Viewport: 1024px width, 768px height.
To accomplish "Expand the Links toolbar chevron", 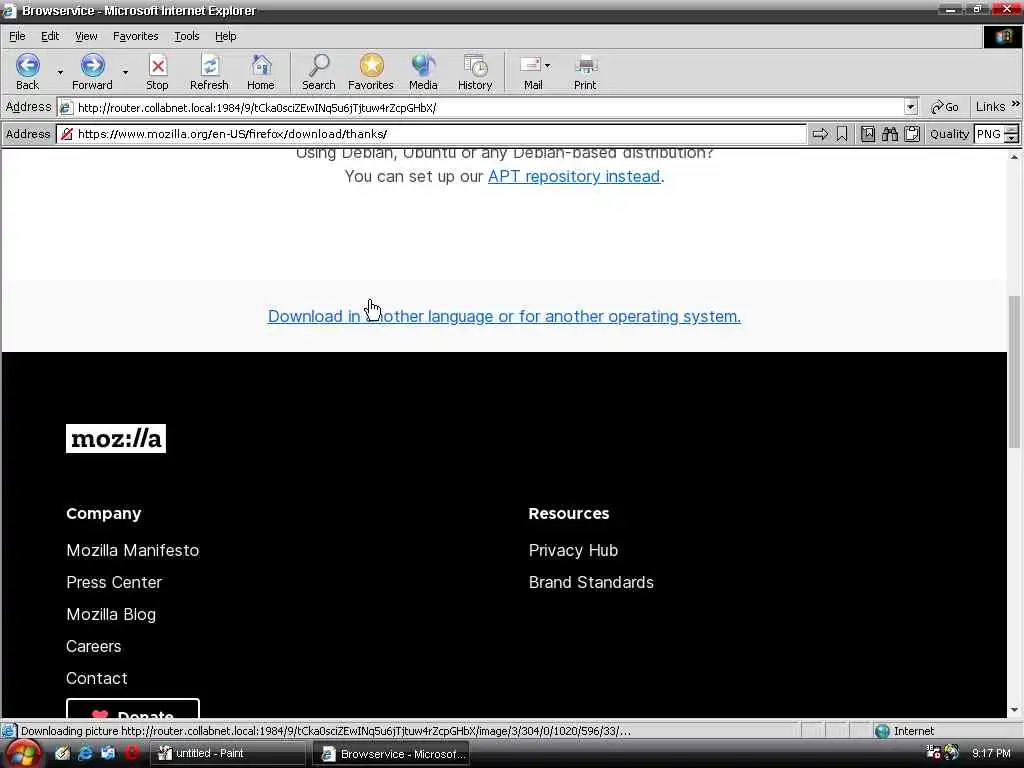I will click(x=1016, y=104).
